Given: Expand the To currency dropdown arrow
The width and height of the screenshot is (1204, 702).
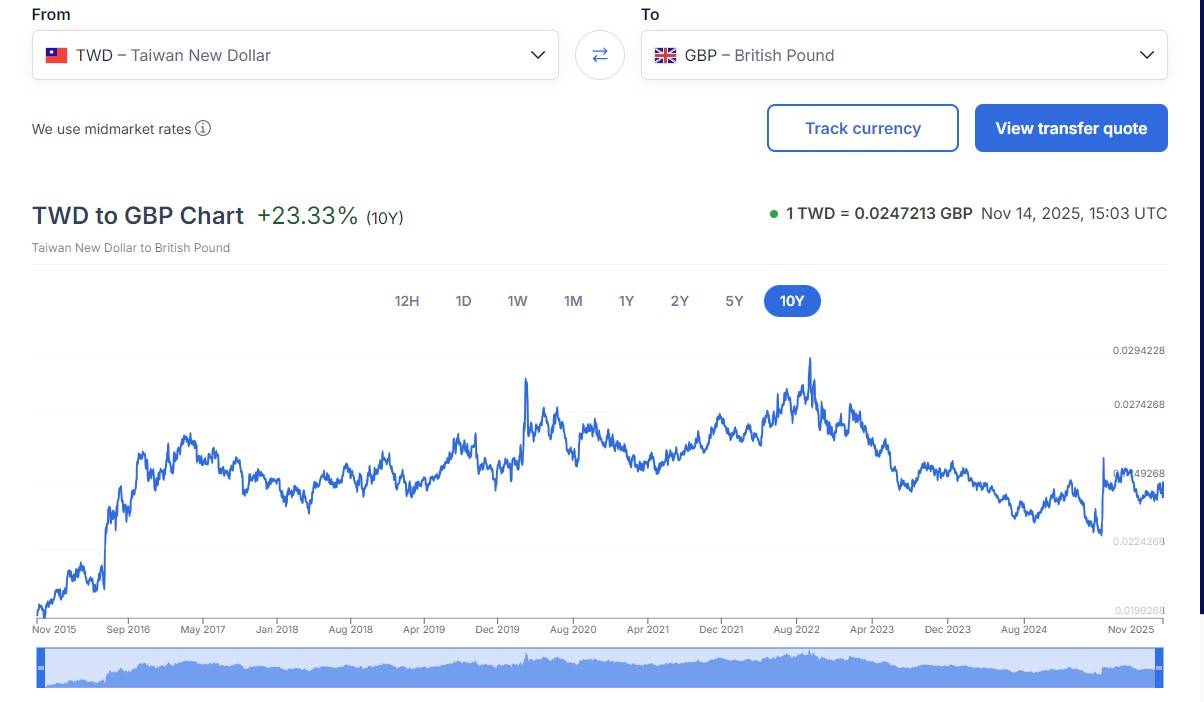Looking at the screenshot, I should (1147, 55).
